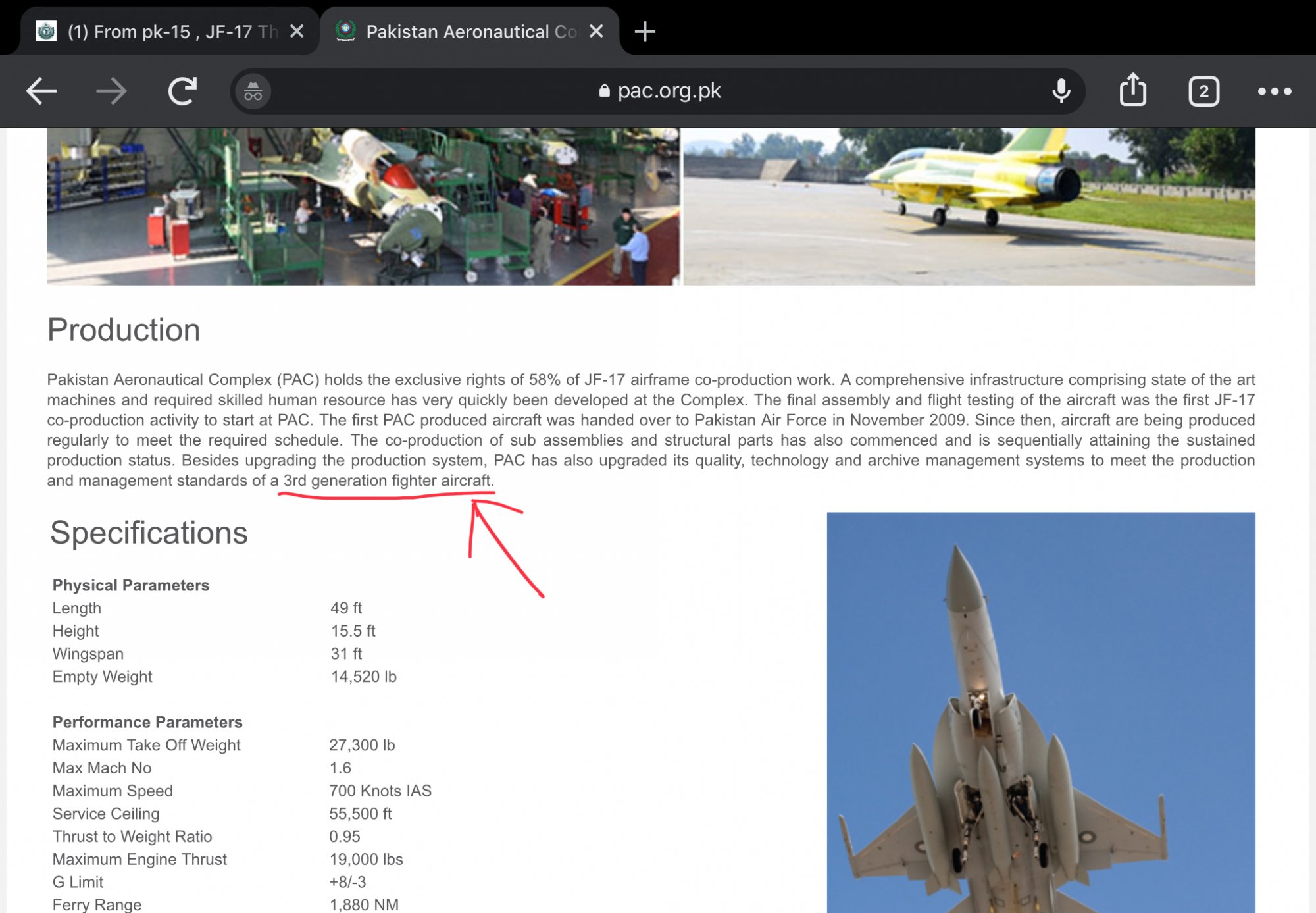Click the '0.95' ratio value

[345, 837]
